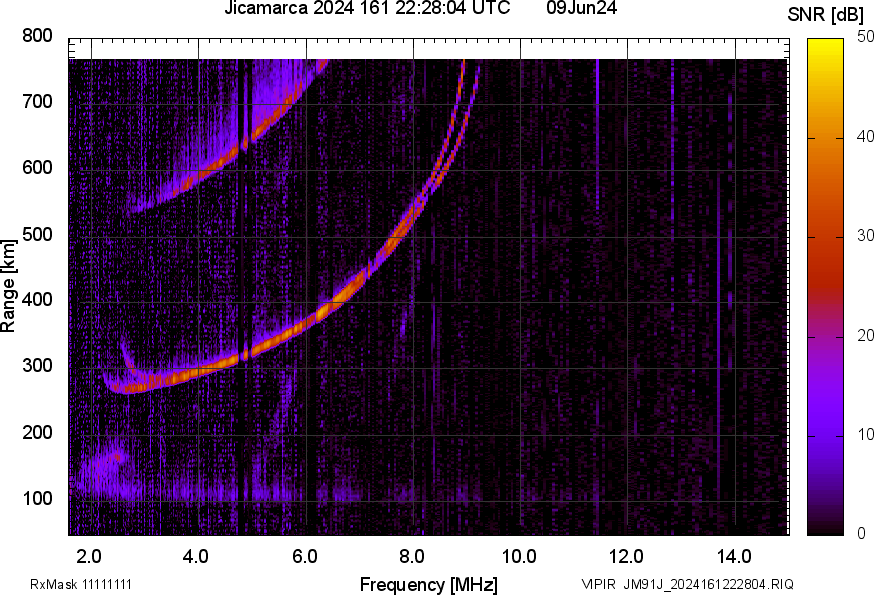Click range tick label 500
The height and width of the screenshot is (595, 874).
(37, 234)
